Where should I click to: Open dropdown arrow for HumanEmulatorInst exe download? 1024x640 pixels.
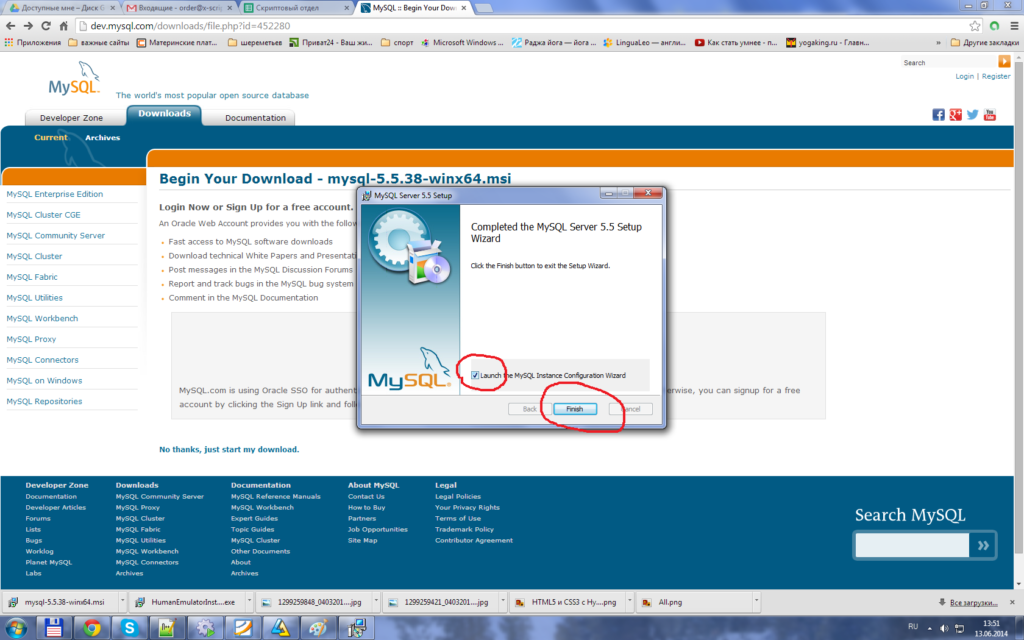click(x=249, y=601)
